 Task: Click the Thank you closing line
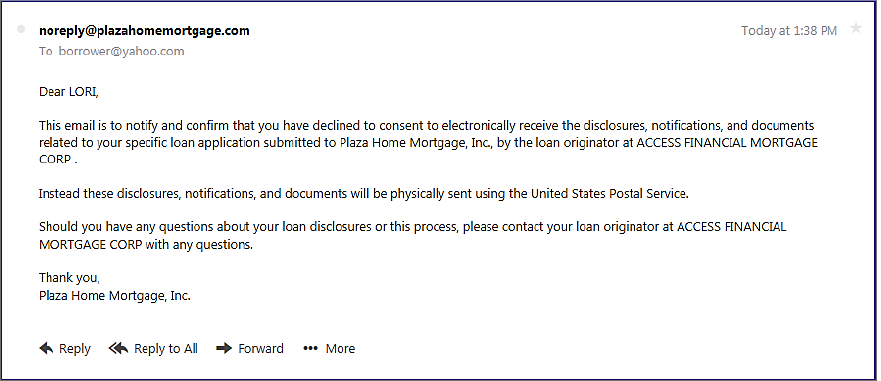70,278
